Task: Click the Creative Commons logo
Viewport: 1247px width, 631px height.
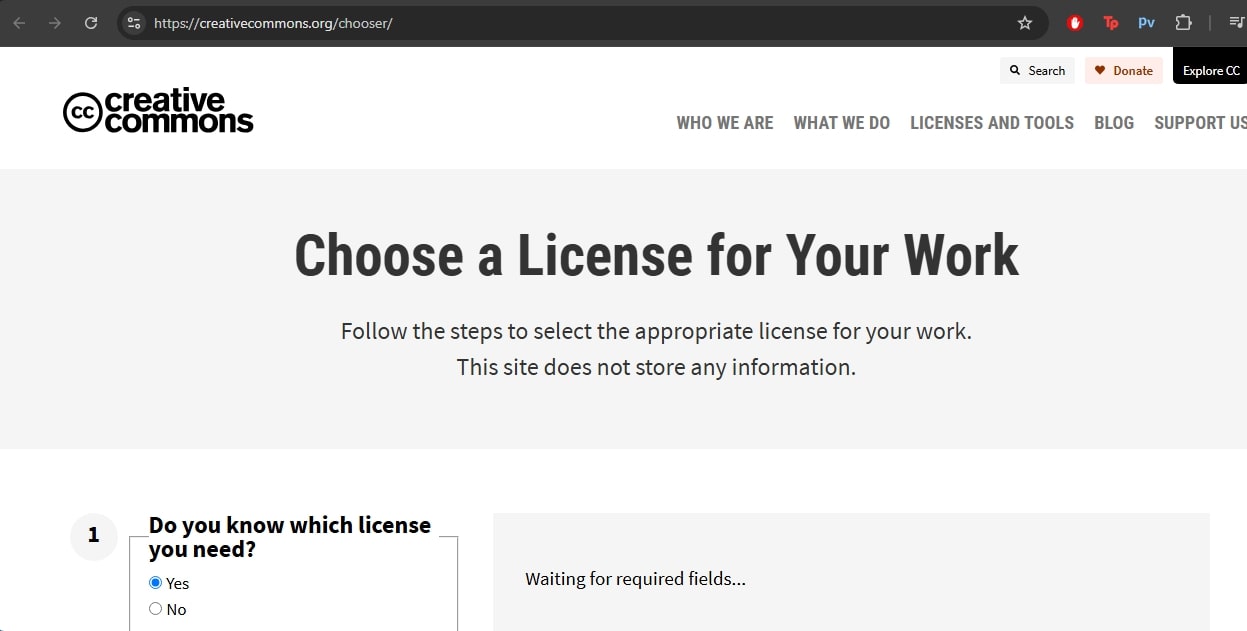Action: tap(158, 111)
